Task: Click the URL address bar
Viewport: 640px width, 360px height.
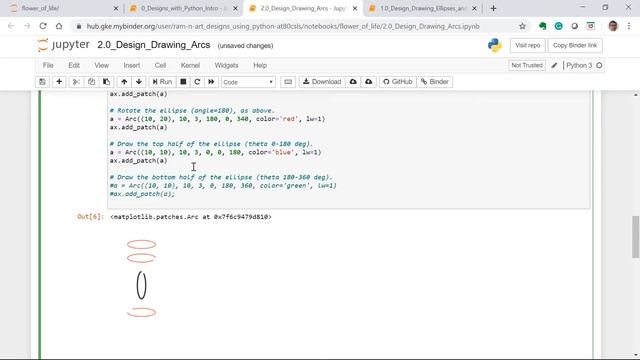Action: coord(283,26)
